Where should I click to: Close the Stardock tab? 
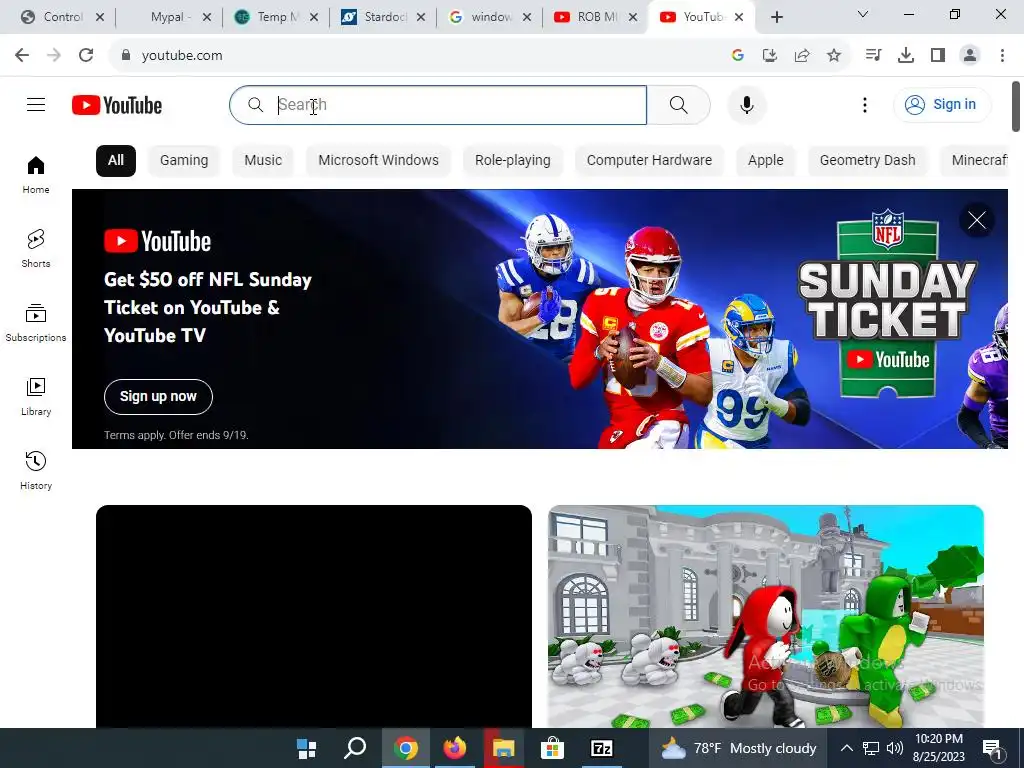tap(421, 17)
